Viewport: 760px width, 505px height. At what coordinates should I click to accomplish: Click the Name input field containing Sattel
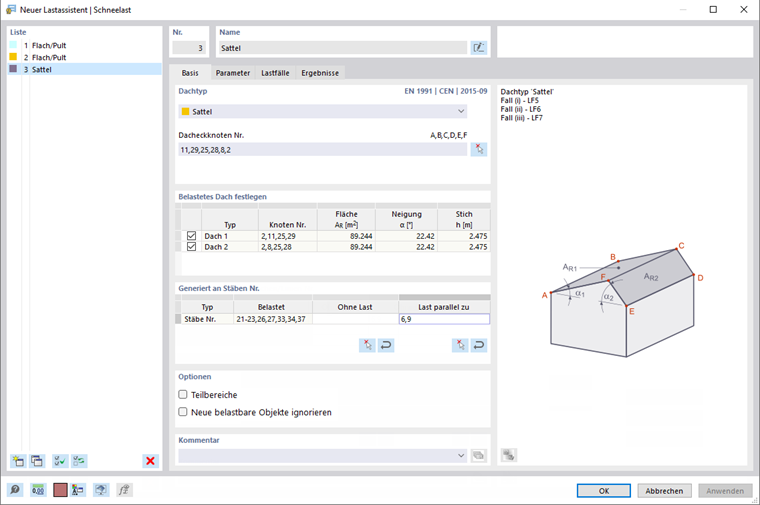343,48
